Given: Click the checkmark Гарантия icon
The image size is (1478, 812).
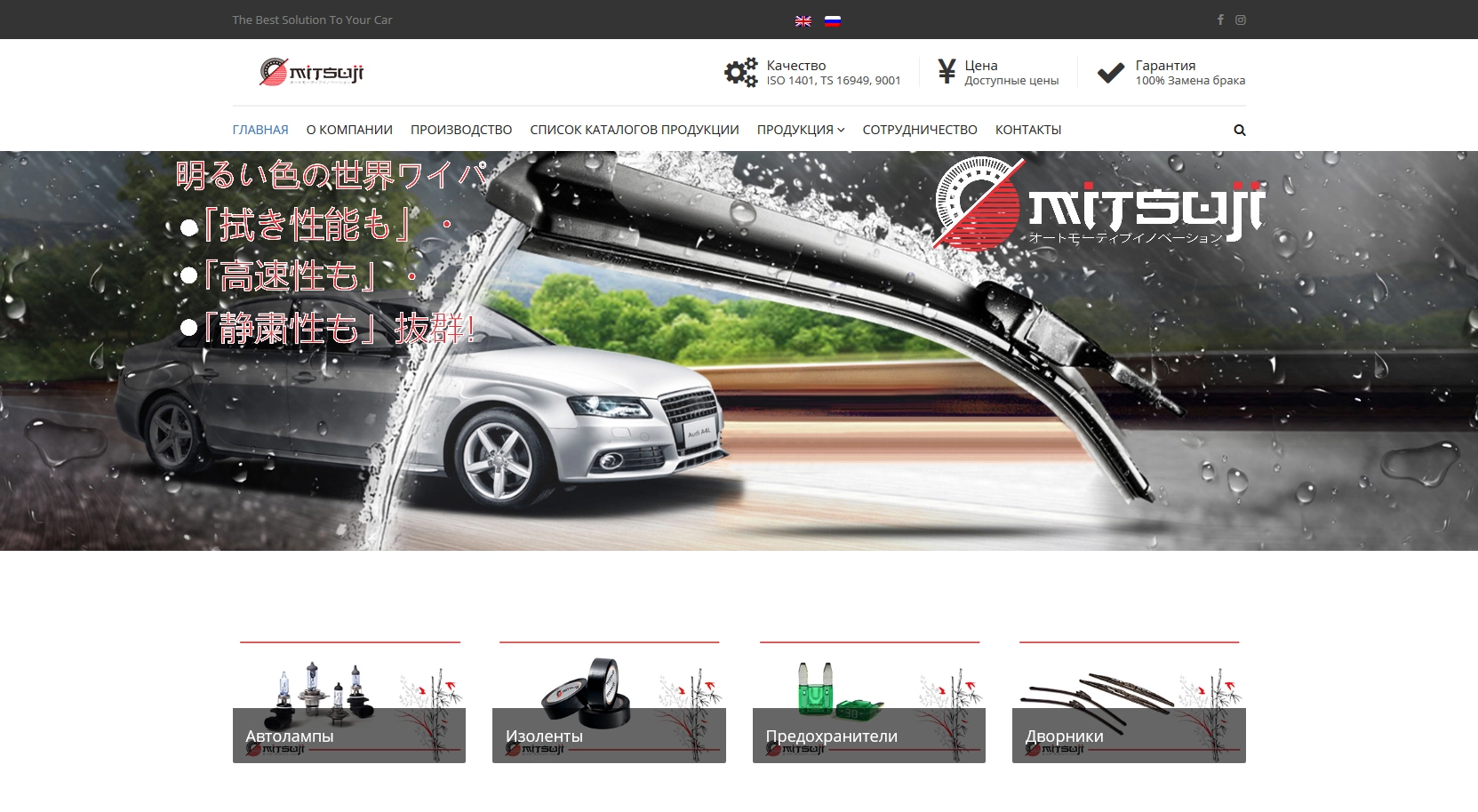Looking at the screenshot, I should 1111,72.
